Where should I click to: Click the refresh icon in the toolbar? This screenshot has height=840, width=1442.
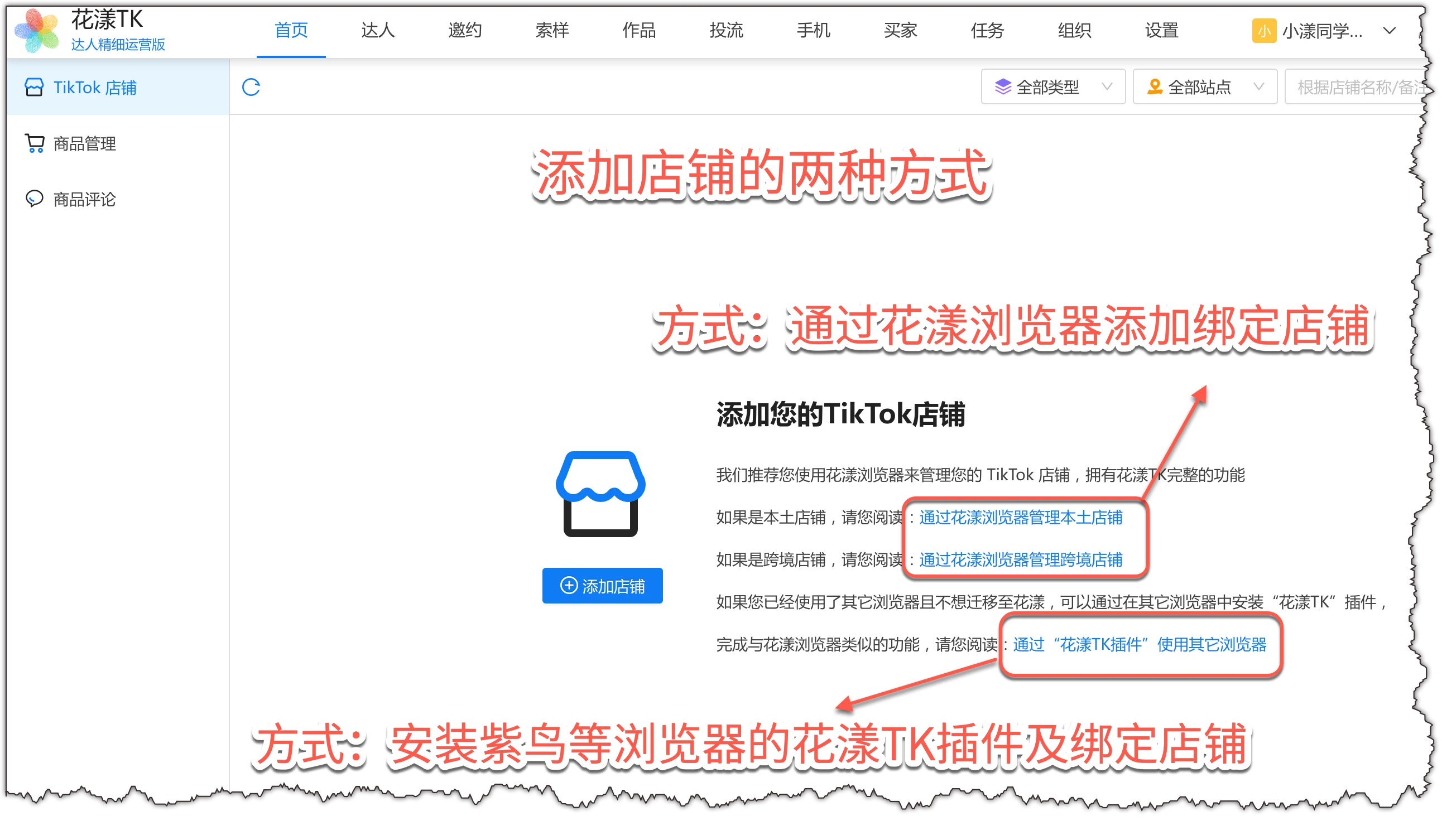(251, 87)
